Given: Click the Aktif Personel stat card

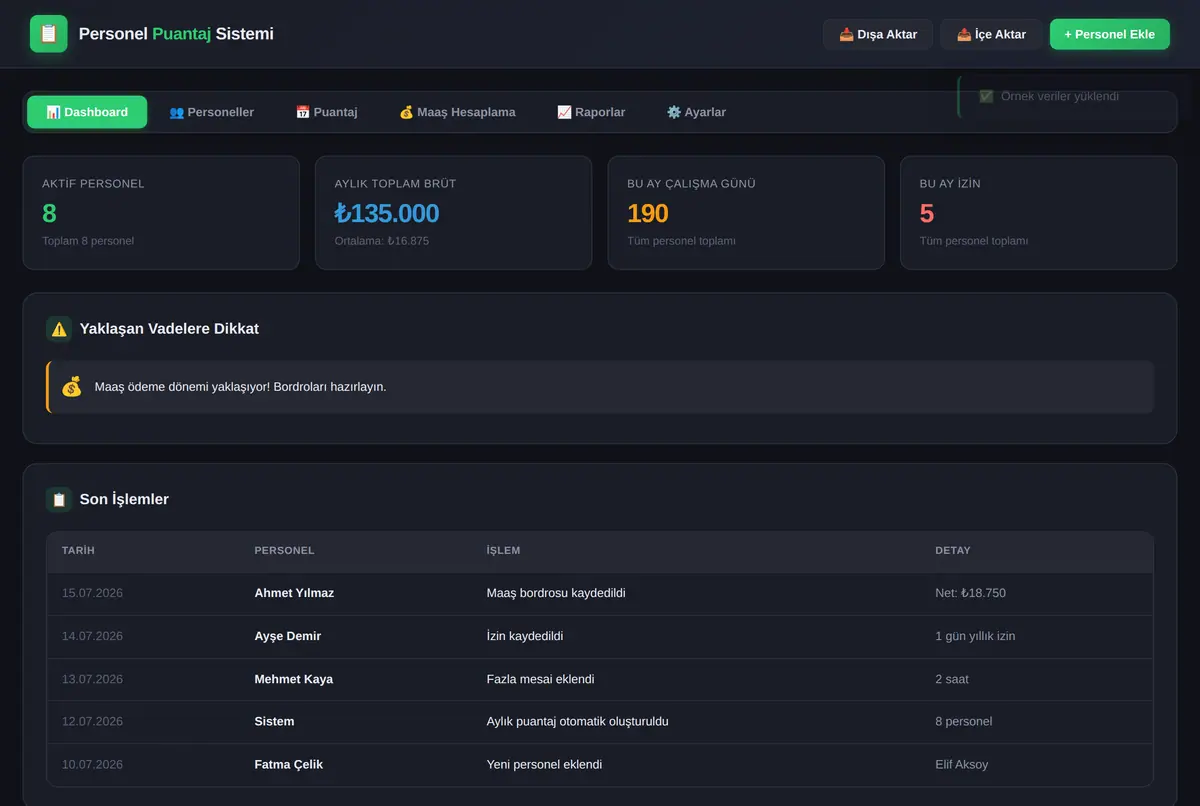Looking at the screenshot, I should pos(161,213).
